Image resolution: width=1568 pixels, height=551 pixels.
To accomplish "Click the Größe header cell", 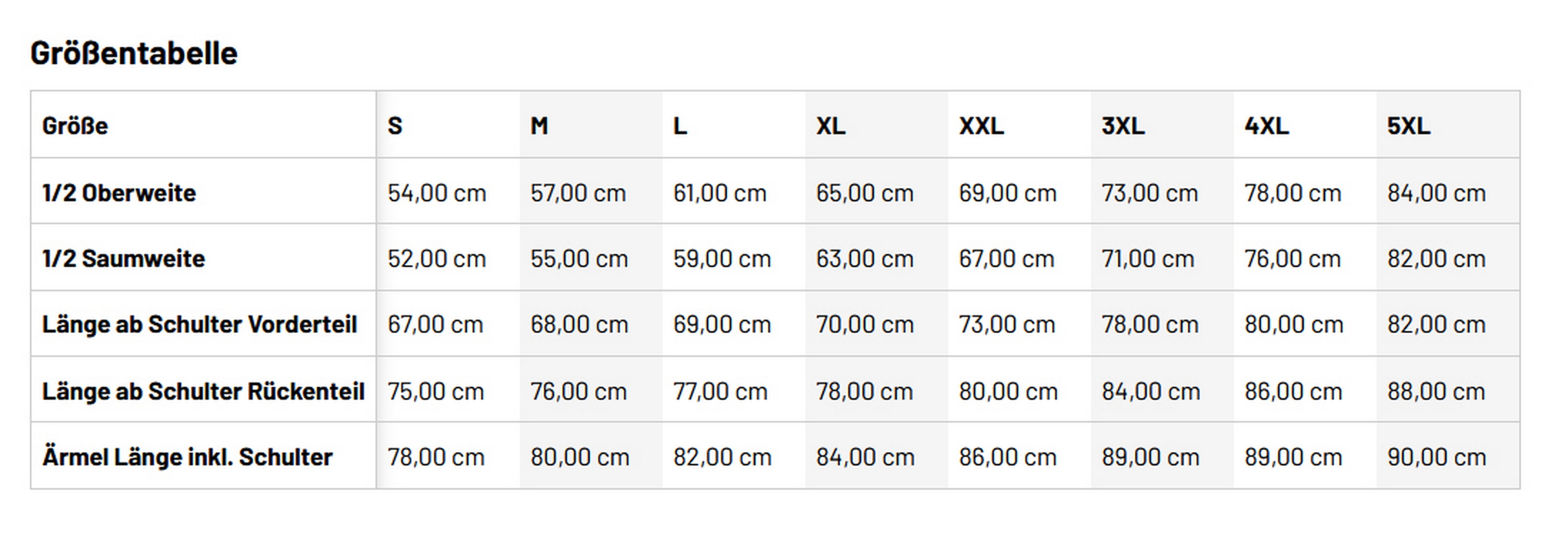I will coord(75,126).
